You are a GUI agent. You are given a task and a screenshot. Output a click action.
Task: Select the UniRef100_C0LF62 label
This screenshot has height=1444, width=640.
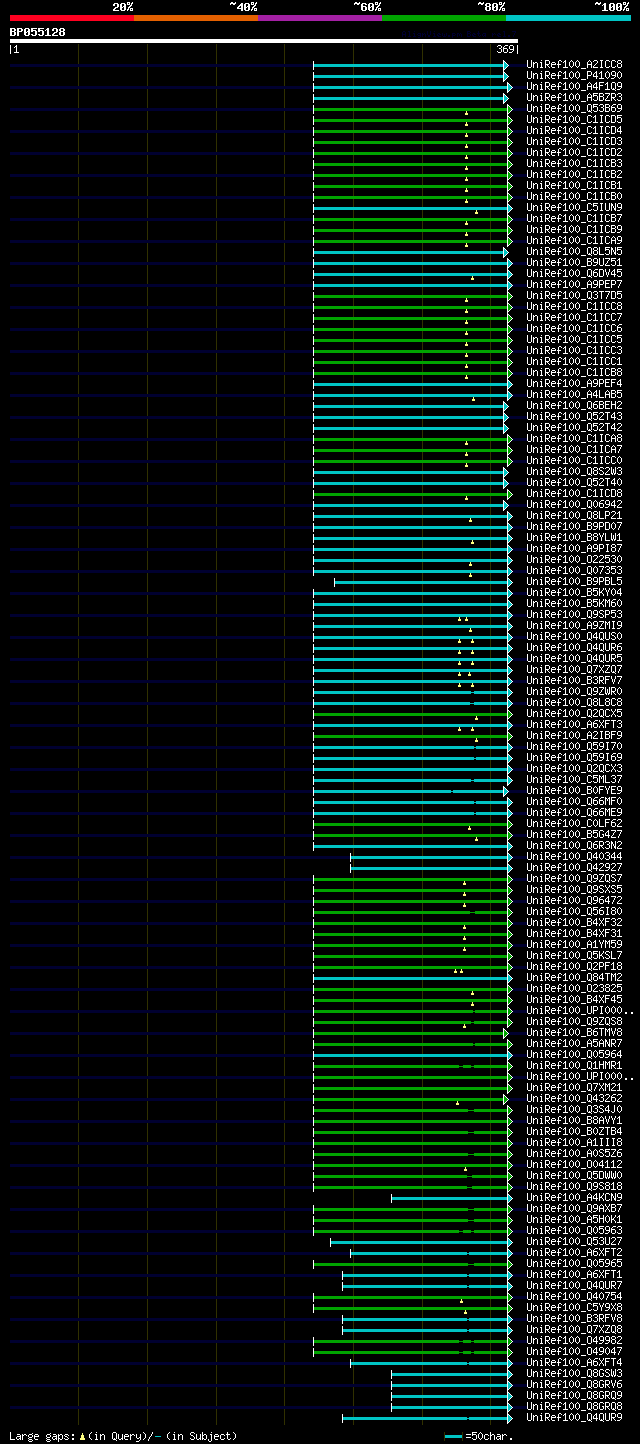574,823
